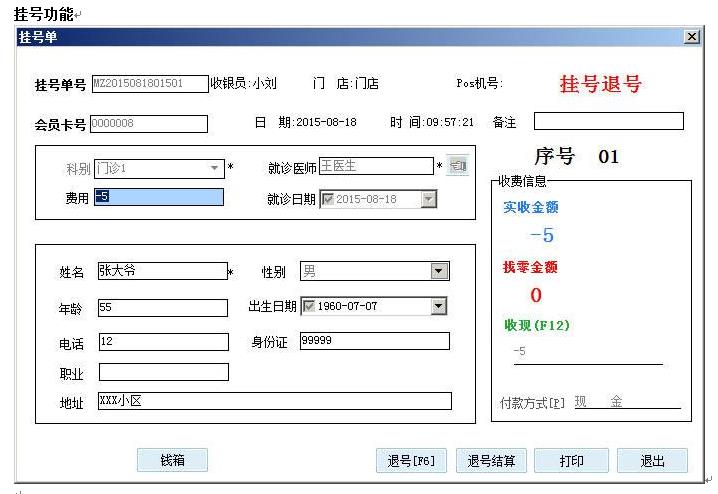
Task: Click the 退号结算 settlement button
Action: [x=491, y=461]
